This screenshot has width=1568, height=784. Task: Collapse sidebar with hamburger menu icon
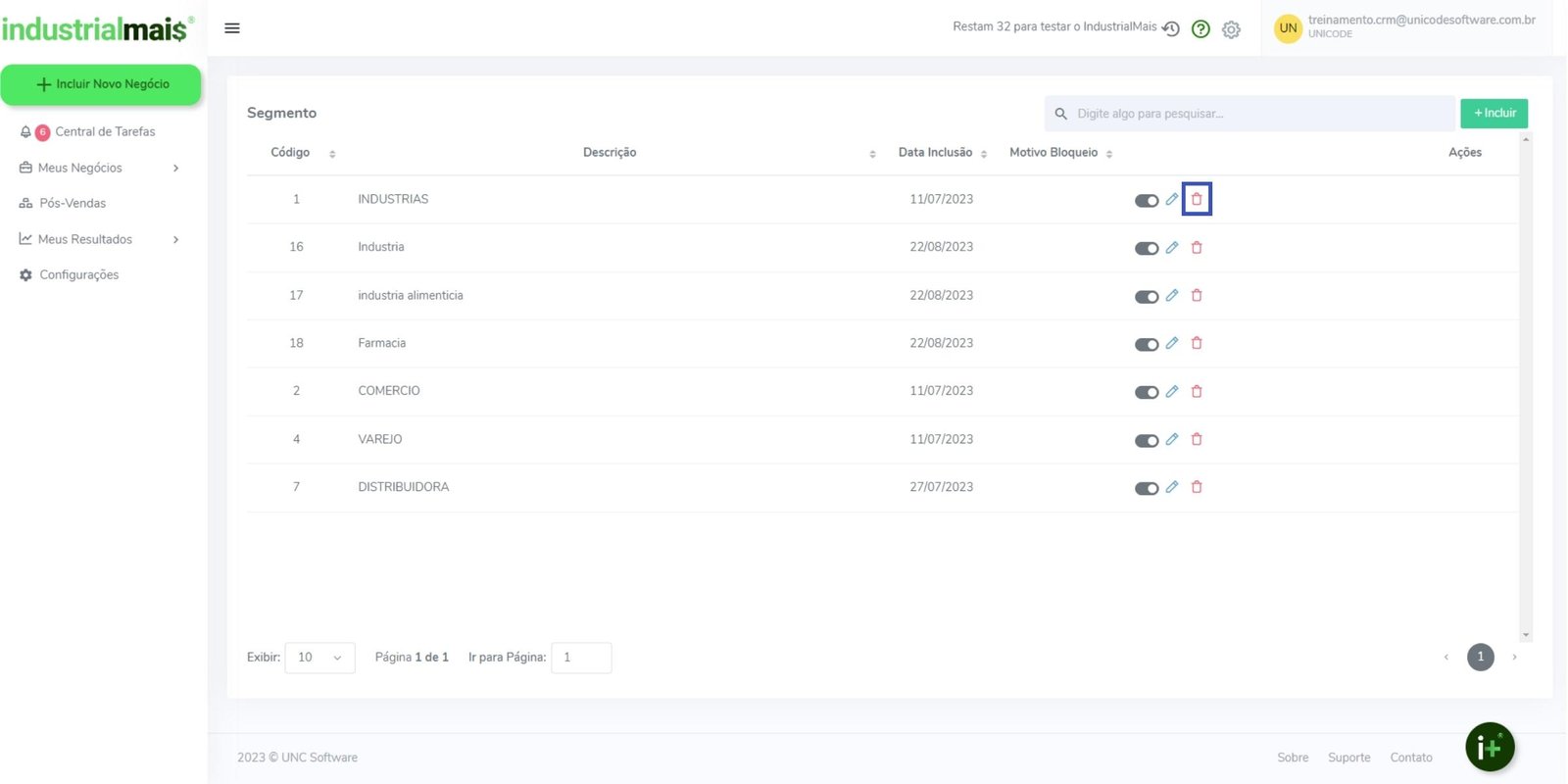coord(232,28)
